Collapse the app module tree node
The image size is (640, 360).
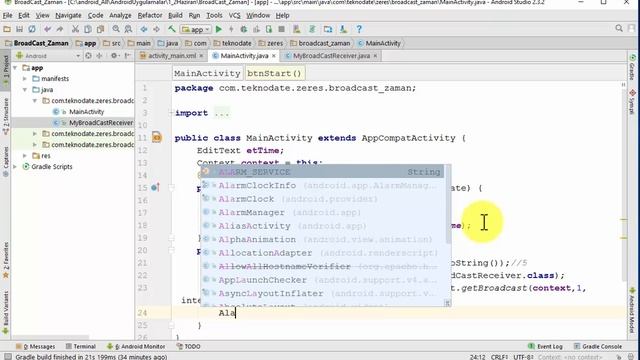[x=16, y=68]
